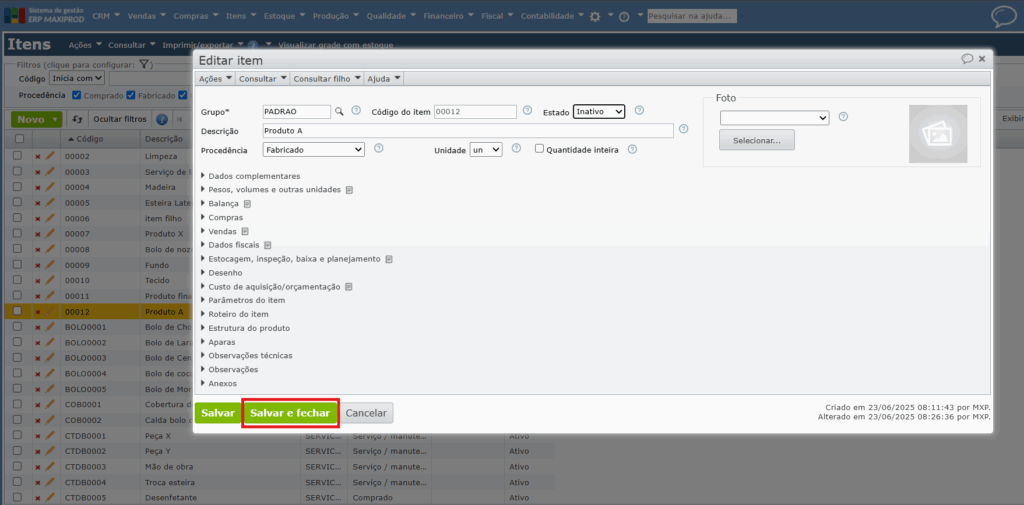Expand Observações técnicas section
The width and height of the screenshot is (1024, 505).
[x=246, y=355]
